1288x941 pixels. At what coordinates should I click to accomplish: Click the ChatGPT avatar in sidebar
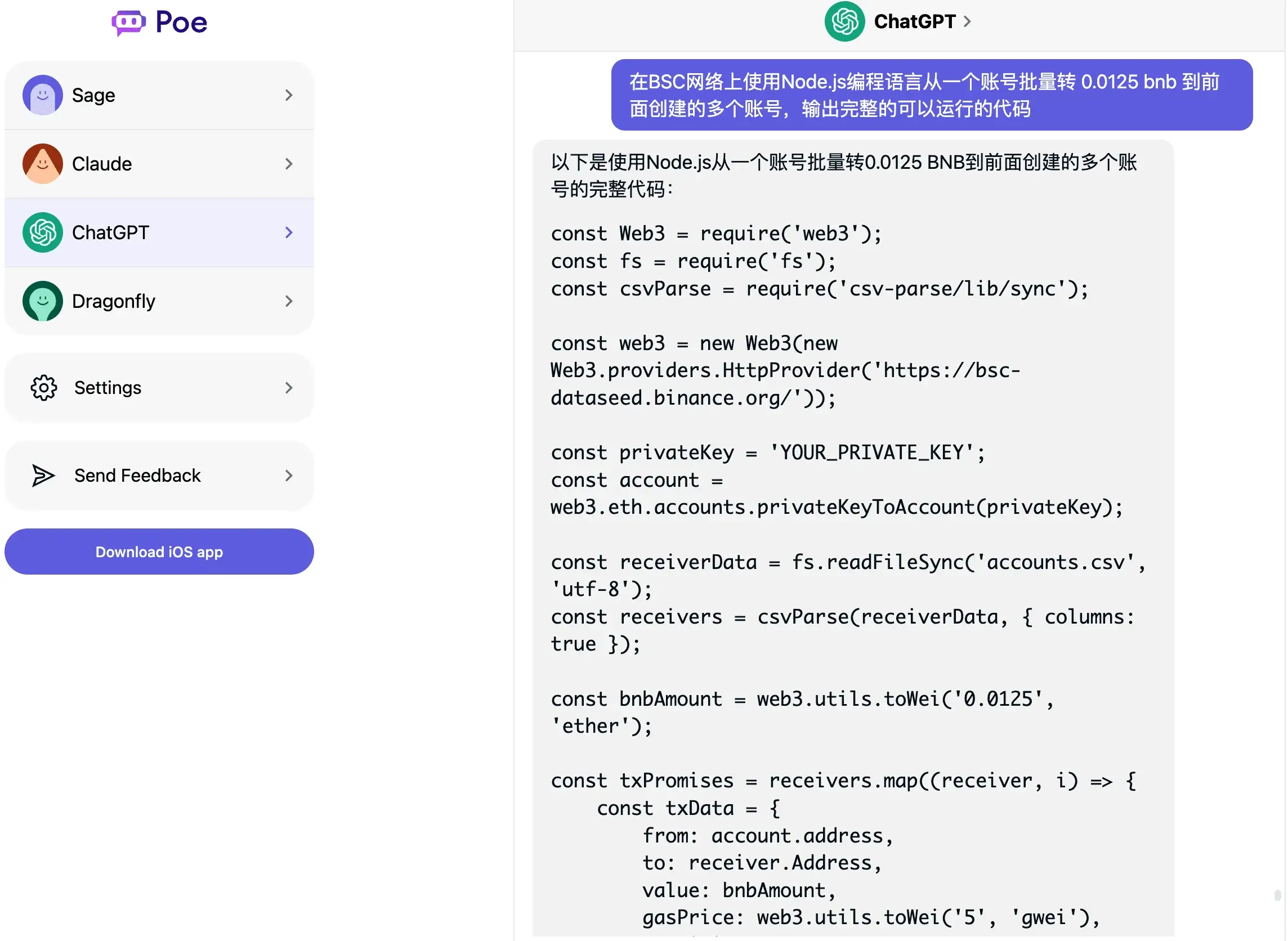[43, 232]
